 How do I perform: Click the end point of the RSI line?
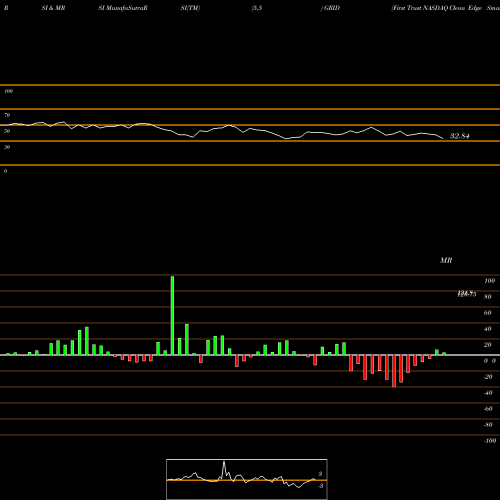point(443,139)
